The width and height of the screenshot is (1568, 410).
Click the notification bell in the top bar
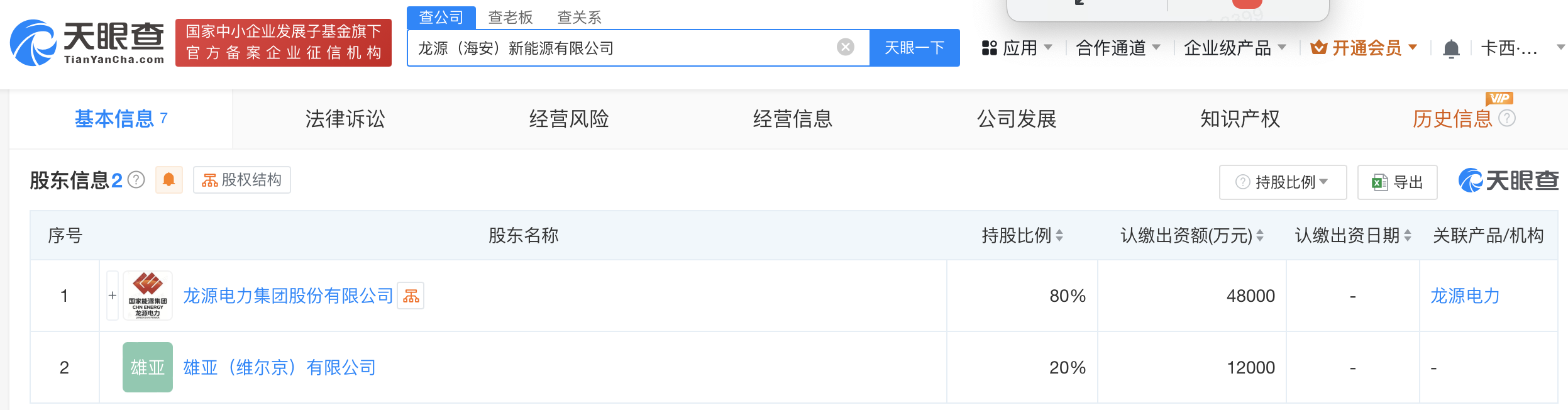point(1451,48)
